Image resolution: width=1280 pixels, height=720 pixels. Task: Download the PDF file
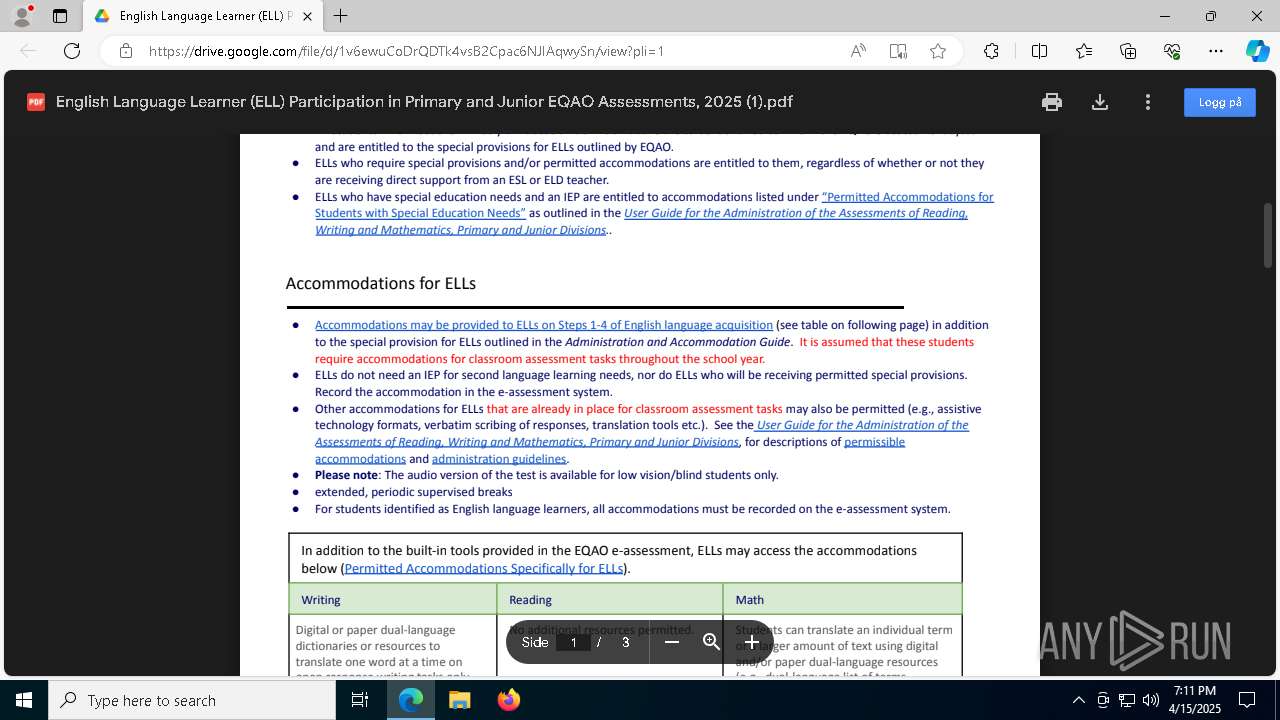1100,102
